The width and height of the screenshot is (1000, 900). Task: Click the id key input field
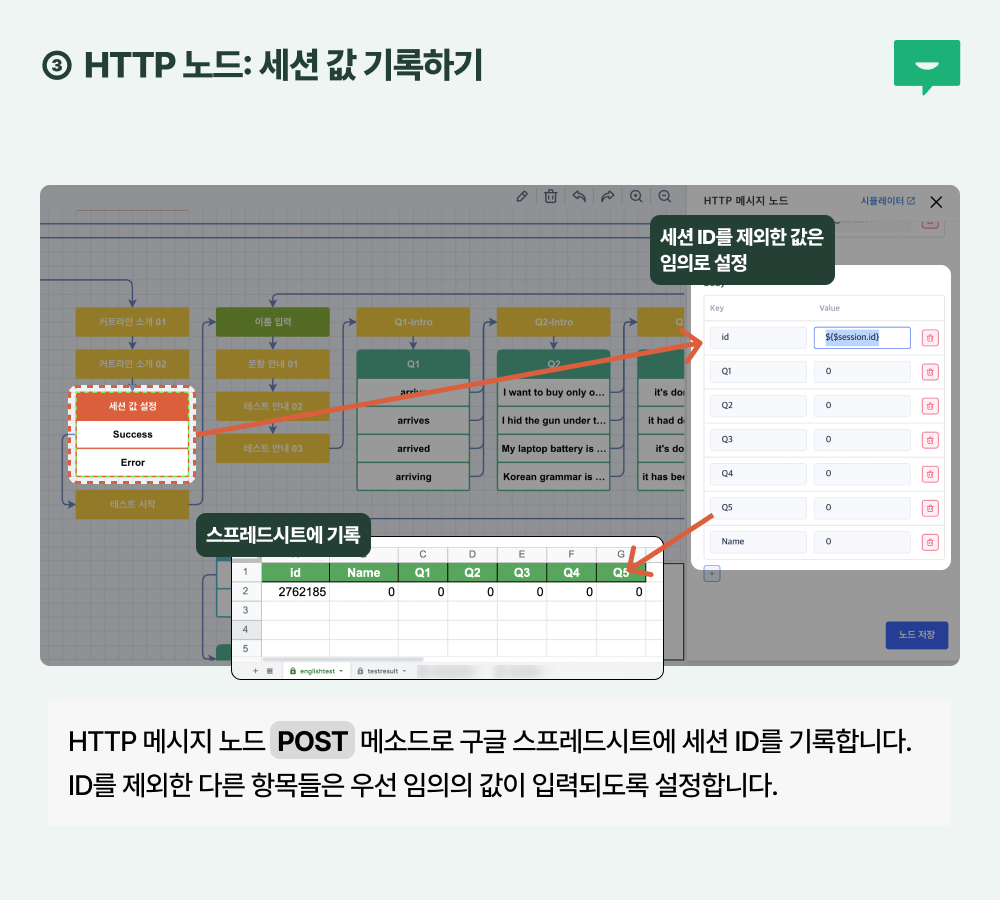pyautogui.click(x=758, y=337)
